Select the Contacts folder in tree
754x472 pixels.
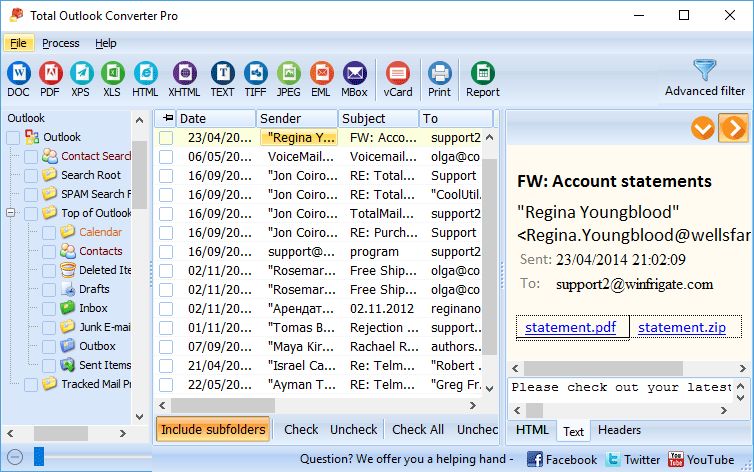coord(101,251)
